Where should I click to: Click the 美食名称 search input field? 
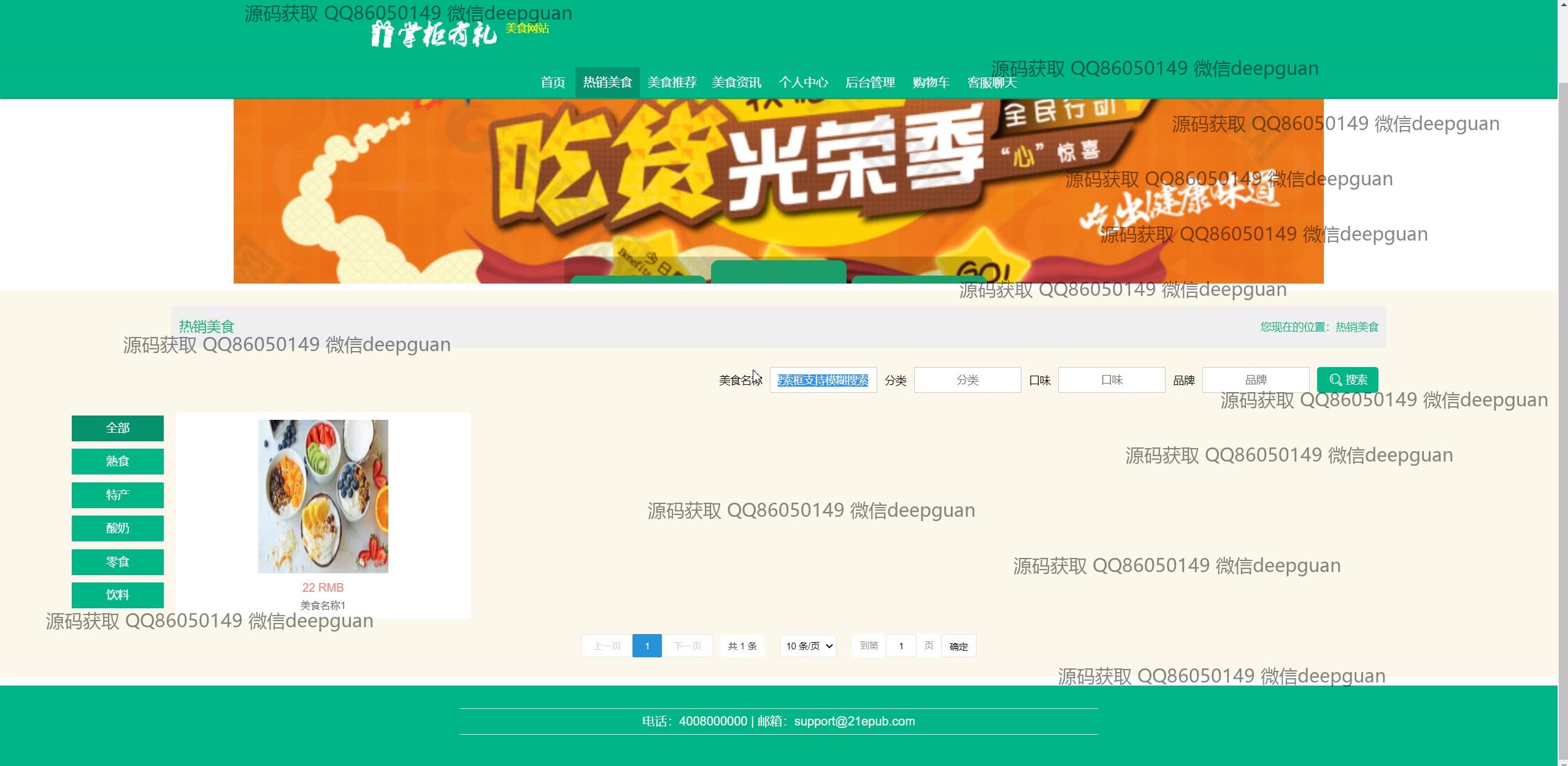[x=823, y=380]
